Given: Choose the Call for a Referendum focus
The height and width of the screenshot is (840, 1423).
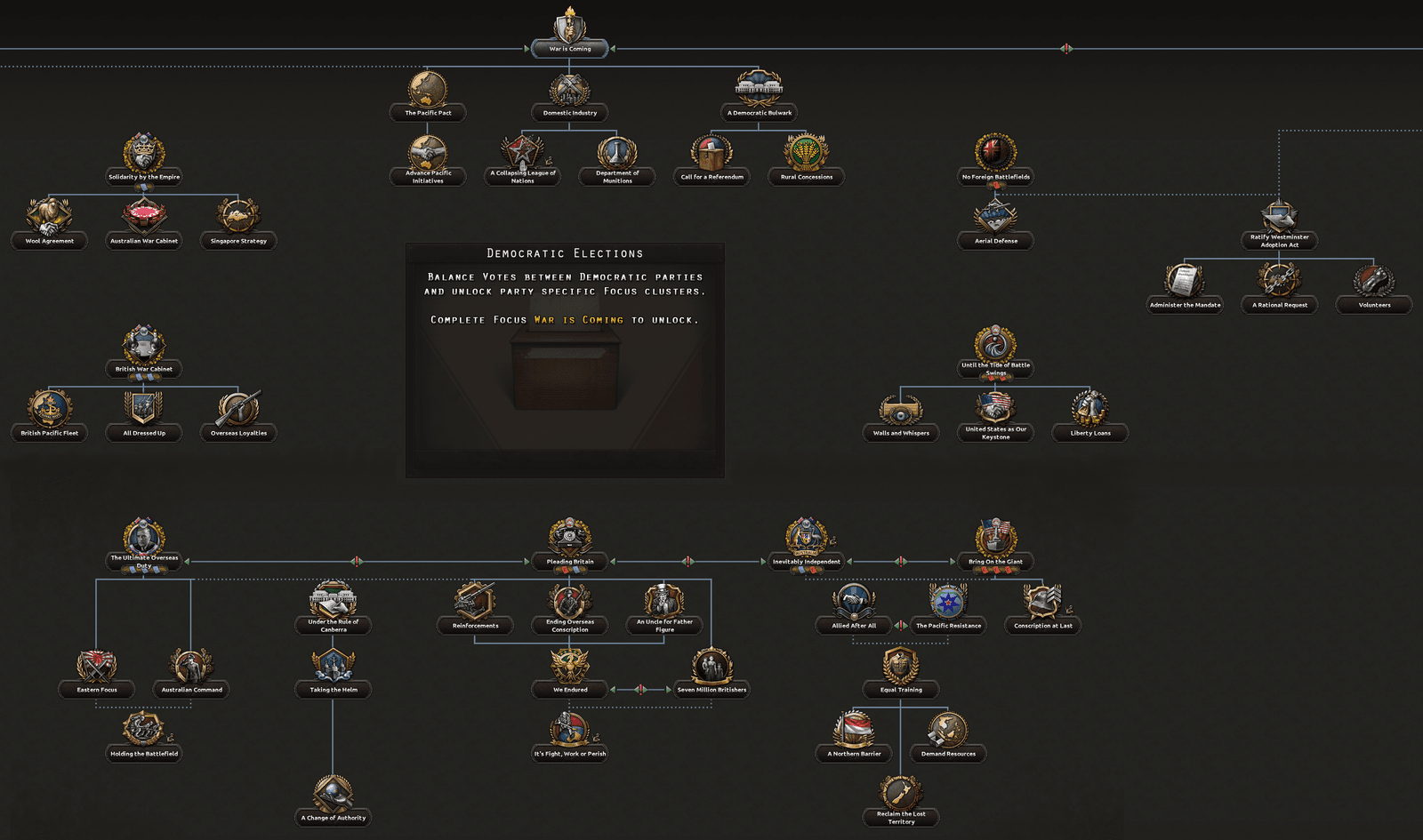Looking at the screenshot, I should pyautogui.click(x=711, y=162).
